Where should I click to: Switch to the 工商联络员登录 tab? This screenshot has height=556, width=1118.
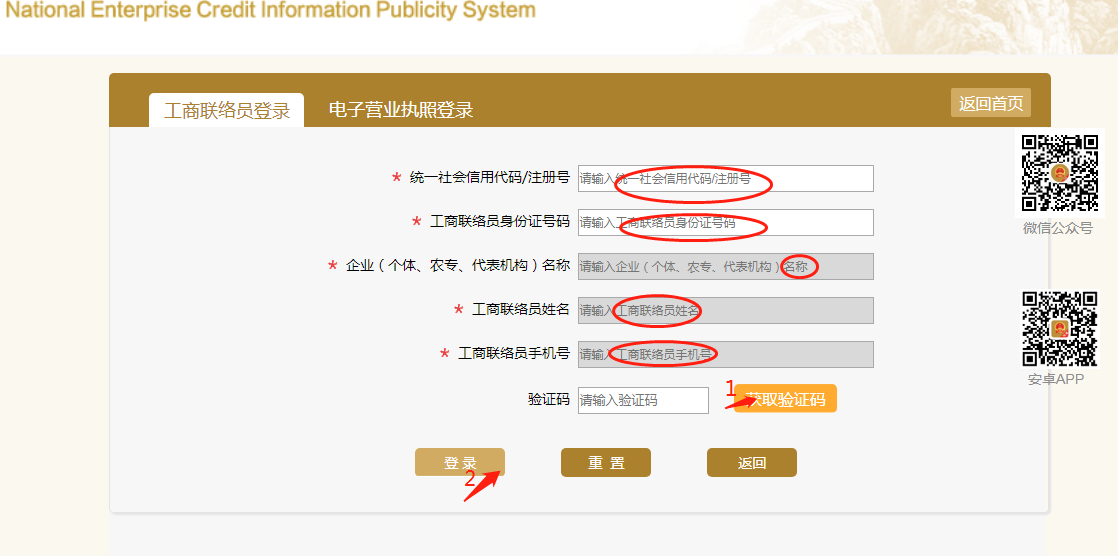[x=226, y=111]
